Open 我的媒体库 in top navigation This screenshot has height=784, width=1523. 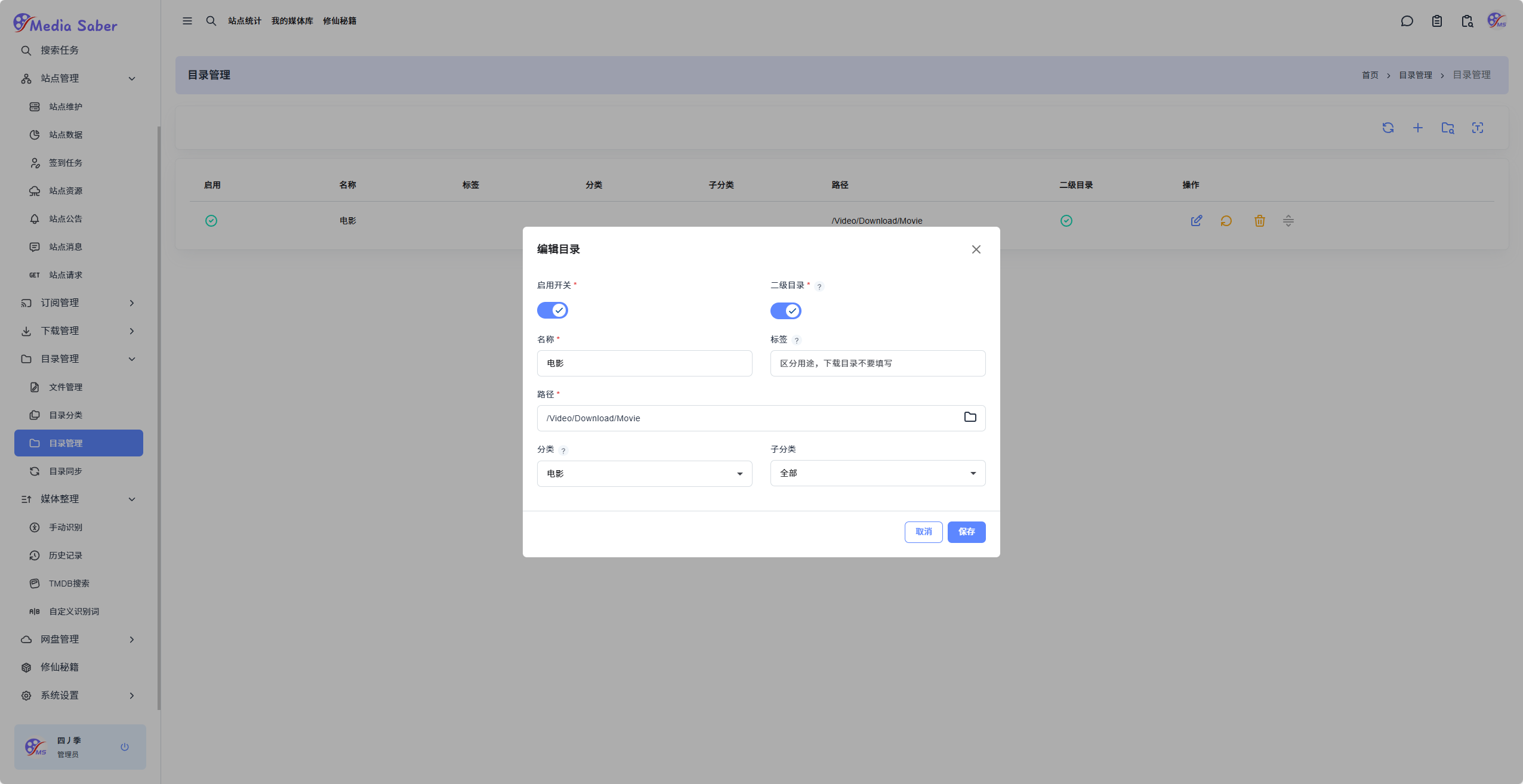(x=292, y=21)
